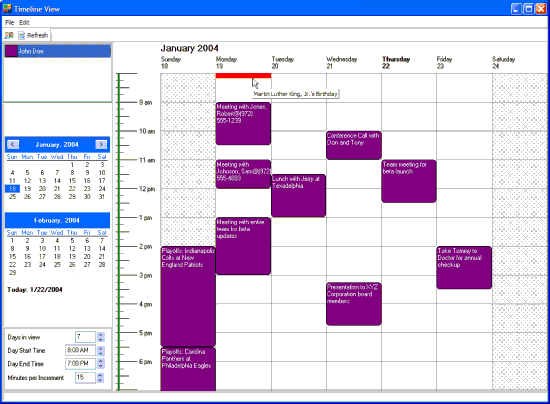Select Playoffs: Indianapolis Colts at New England
550x404 pixels.
[188, 296]
